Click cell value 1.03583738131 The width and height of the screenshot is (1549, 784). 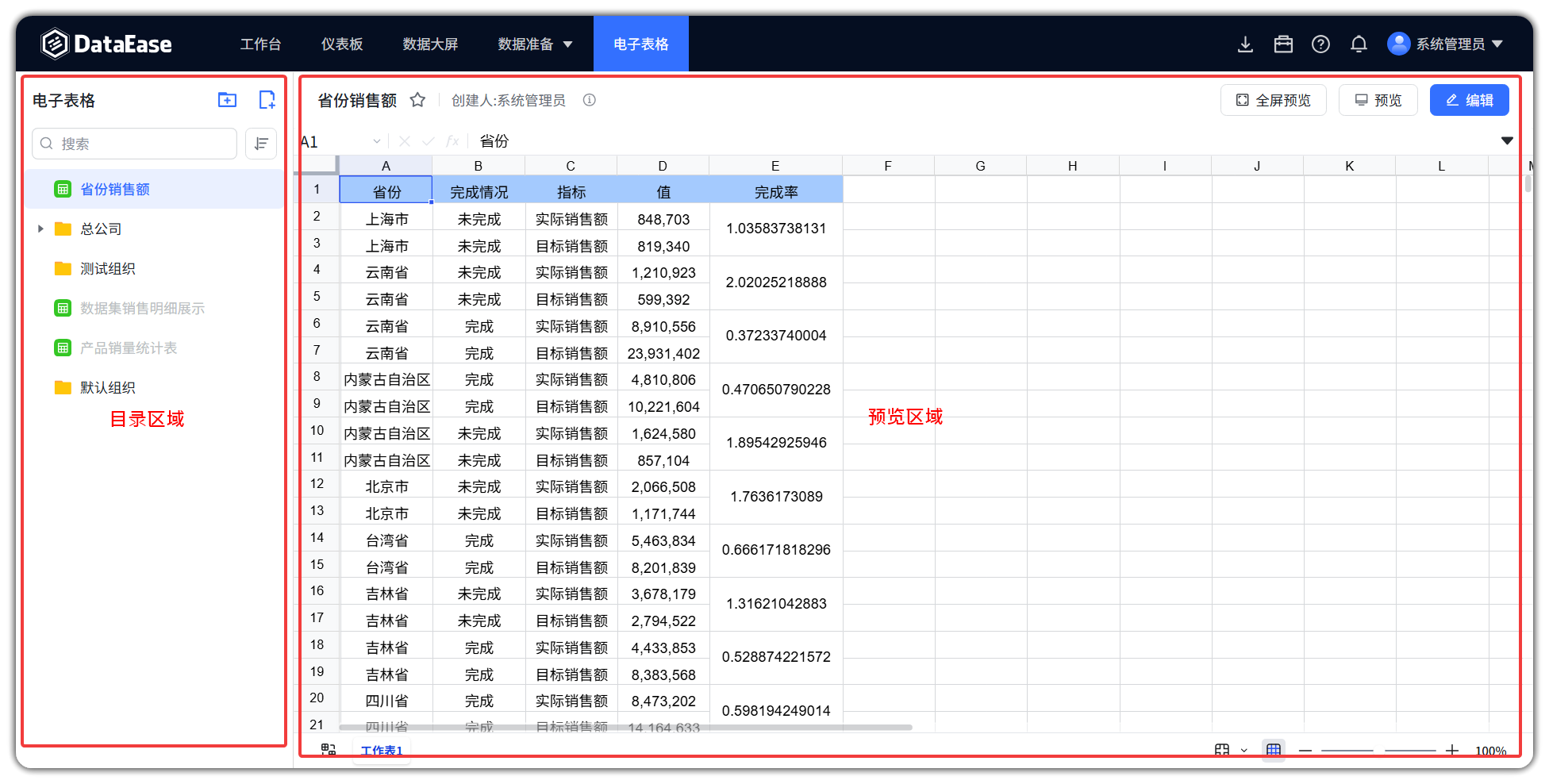776,229
